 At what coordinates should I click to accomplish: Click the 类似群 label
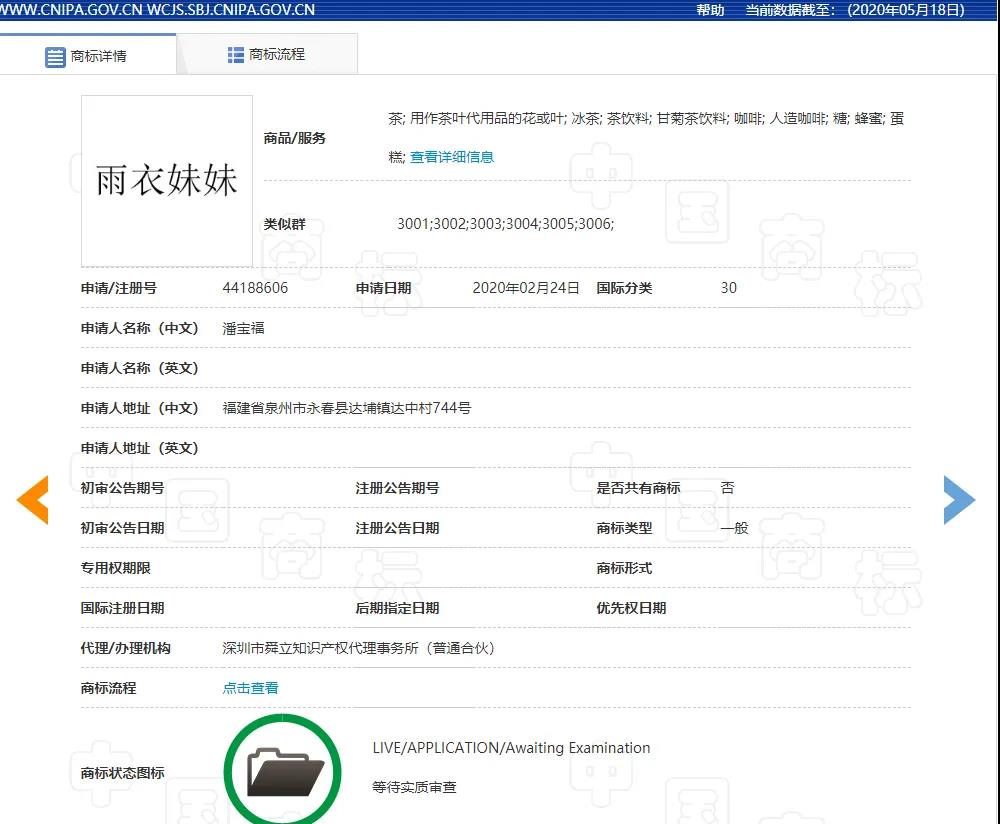[284, 224]
